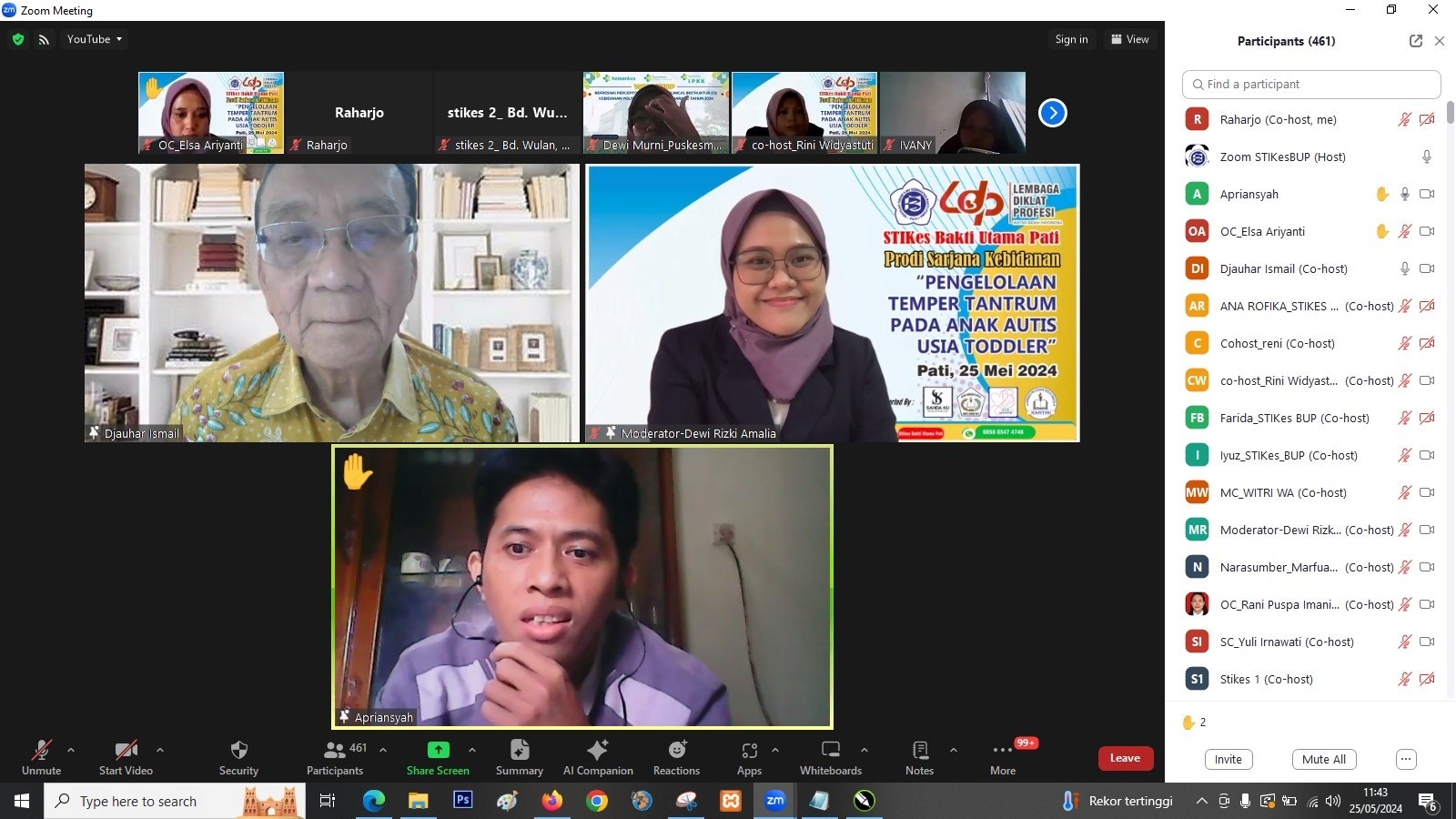Viewport: 1456px width, 819px height.
Task: Open the Reactions emoji icon
Action: (676, 751)
